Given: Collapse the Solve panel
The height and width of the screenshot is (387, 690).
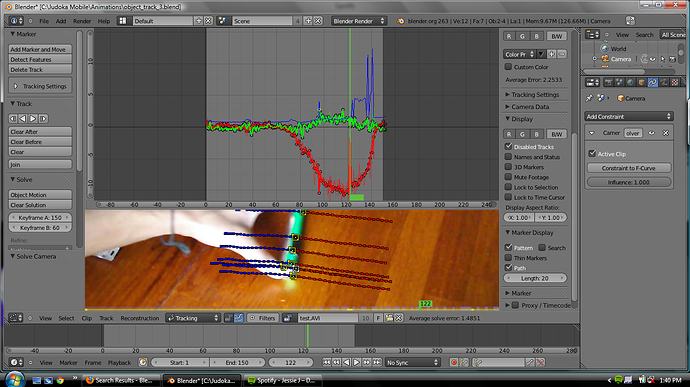Looking at the screenshot, I should coord(13,180).
